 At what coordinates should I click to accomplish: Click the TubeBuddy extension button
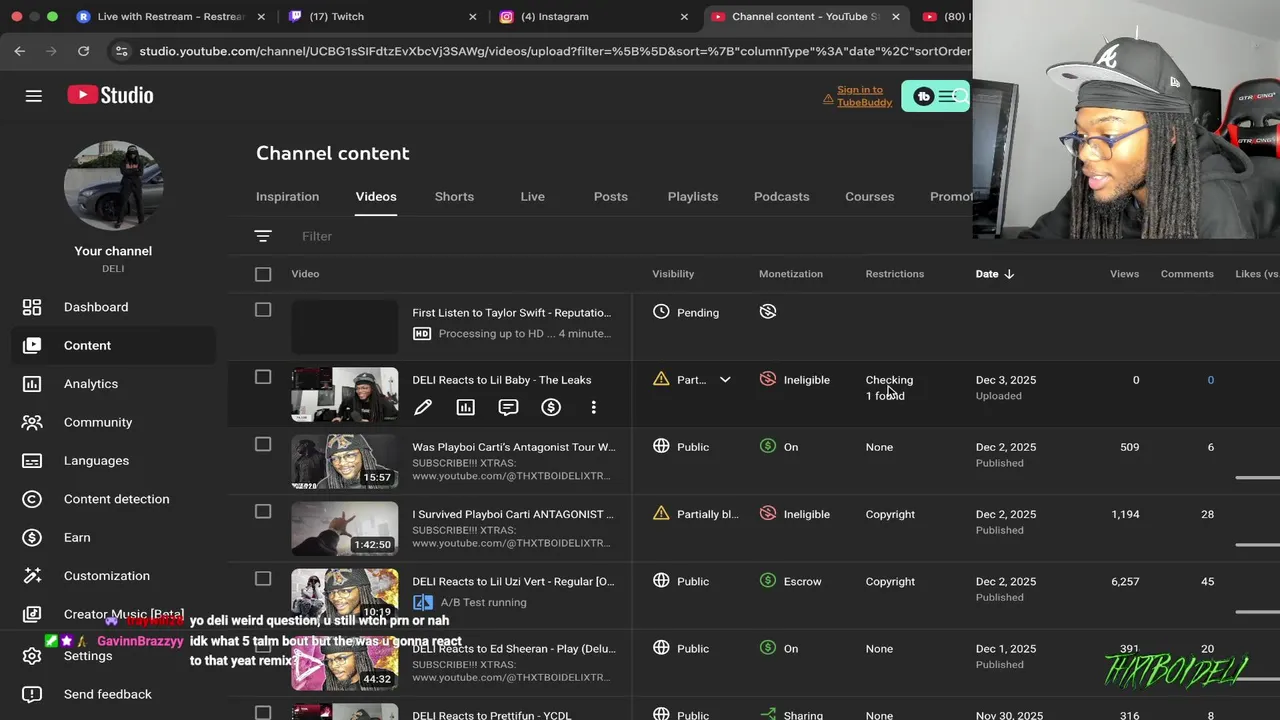pyautogui.click(x=935, y=96)
